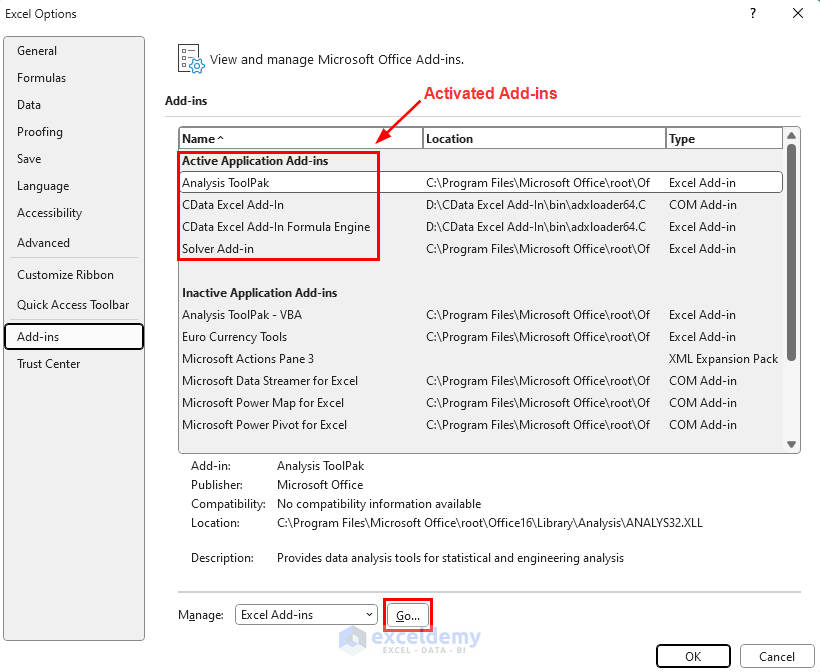Select the Advanced category
820x672 pixels.
click(x=74, y=243)
